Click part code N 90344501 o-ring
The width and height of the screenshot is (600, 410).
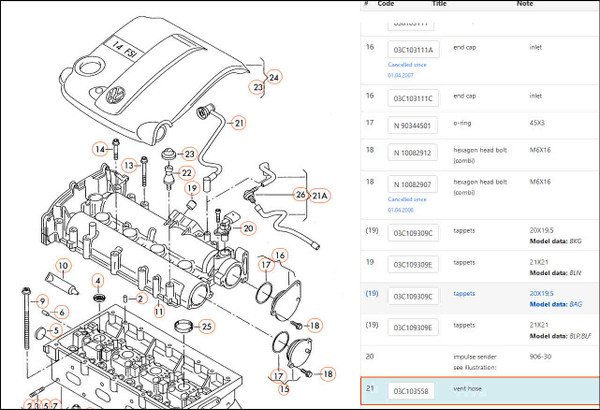point(413,125)
